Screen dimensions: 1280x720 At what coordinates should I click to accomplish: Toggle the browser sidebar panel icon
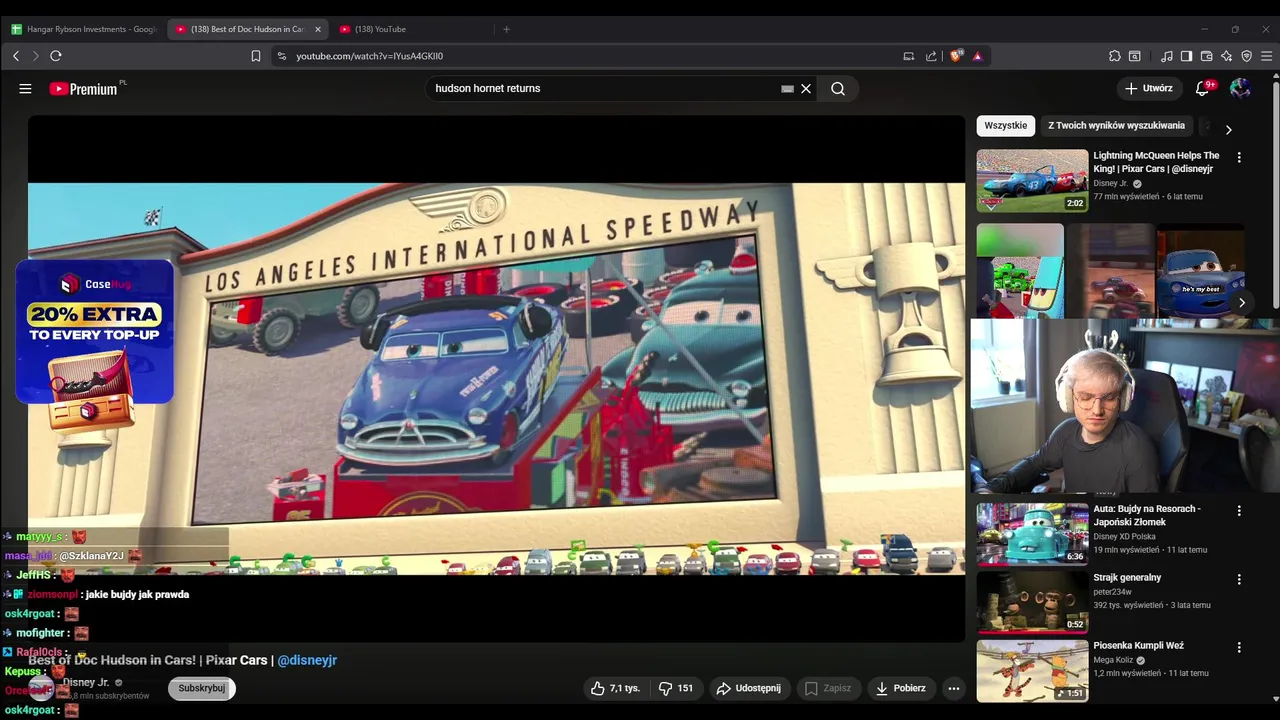(1186, 56)
